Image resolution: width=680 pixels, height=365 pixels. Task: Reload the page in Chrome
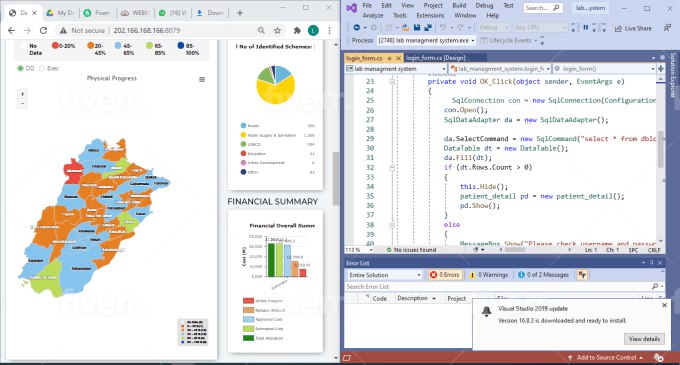click(x=43, y=30)
